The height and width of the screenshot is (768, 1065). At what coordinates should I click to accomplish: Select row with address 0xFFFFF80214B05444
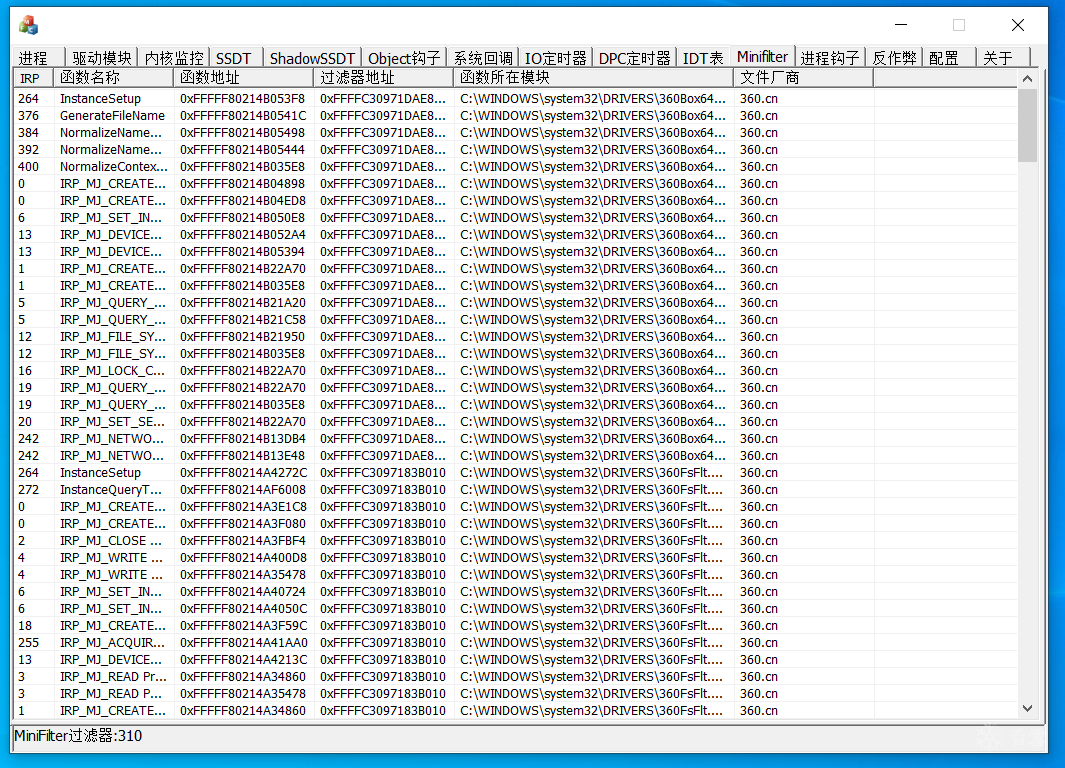[x=515, y=149]
